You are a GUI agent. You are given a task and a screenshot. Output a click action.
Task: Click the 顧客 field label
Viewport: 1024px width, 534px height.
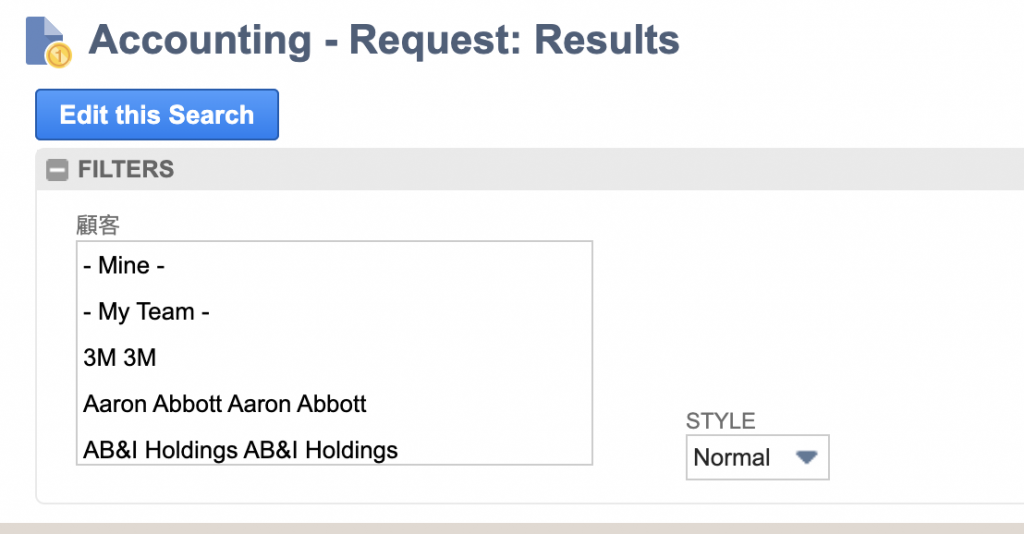point(98,225)
